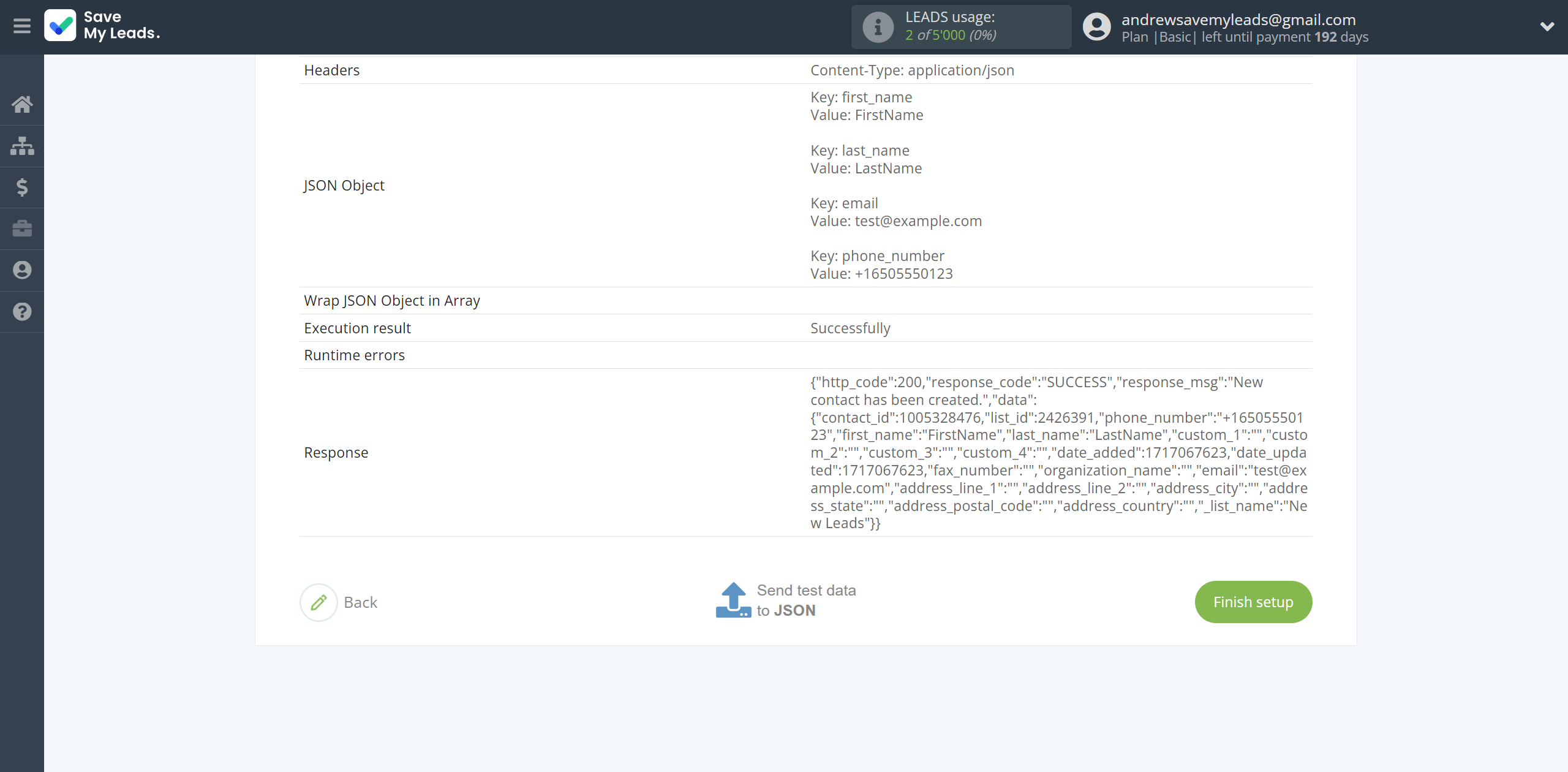The width and height of the screenshot is (1568, 772).
Task: Click the Value: test@example.com line
Action: (896, 221)
